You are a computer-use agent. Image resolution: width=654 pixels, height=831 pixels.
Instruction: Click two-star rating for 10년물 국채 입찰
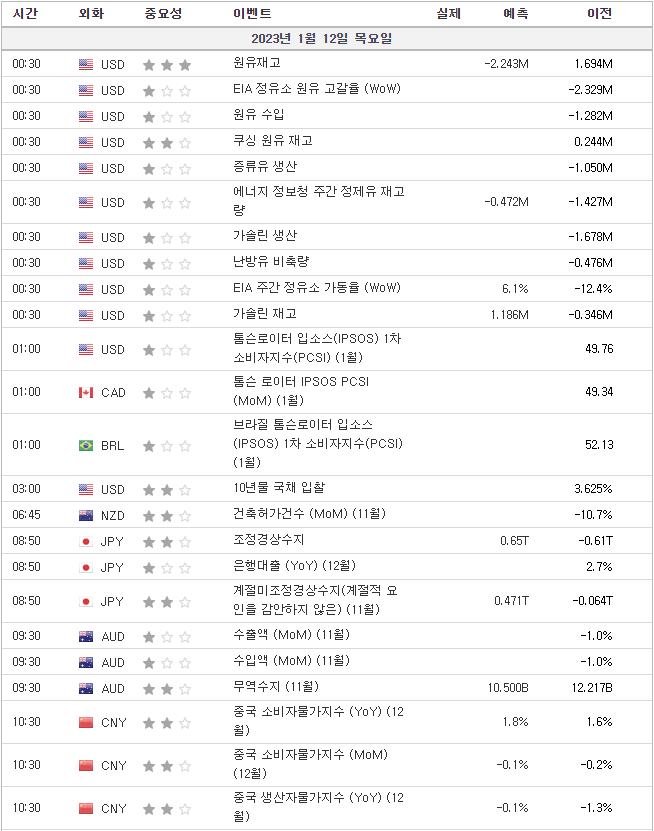[x=167, y=490]
